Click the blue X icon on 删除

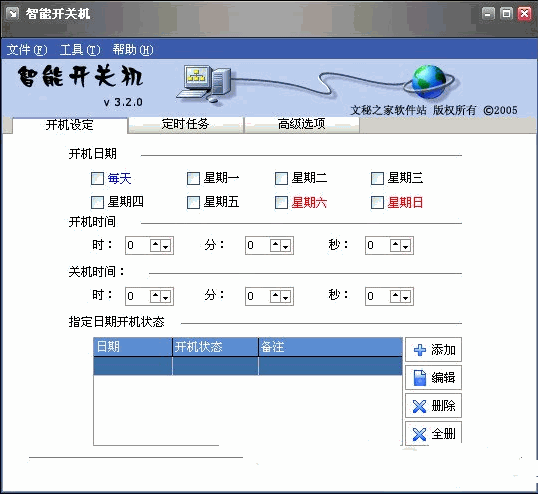(x=419, y=406)
